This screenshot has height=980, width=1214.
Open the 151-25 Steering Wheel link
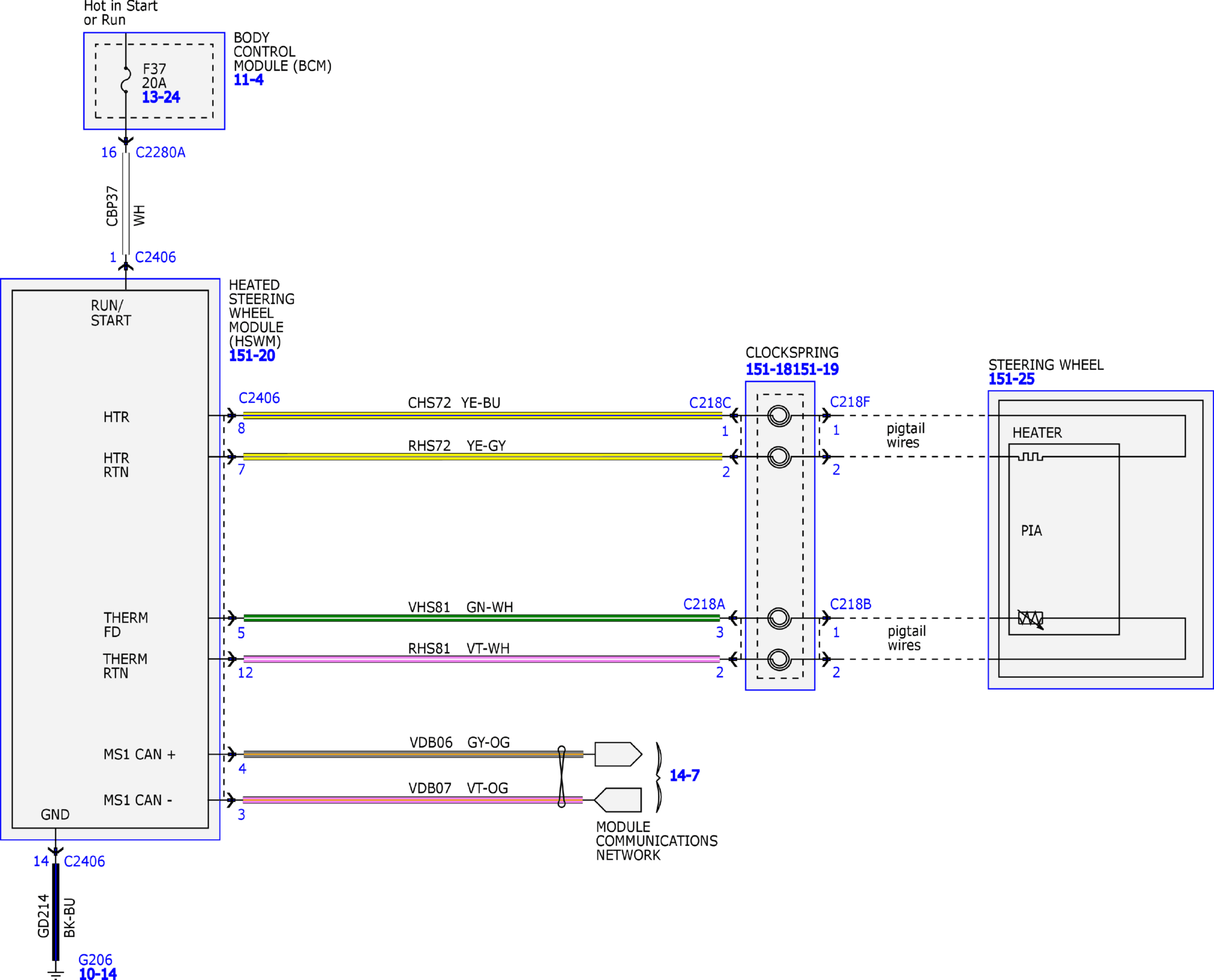click(1011, 379)
